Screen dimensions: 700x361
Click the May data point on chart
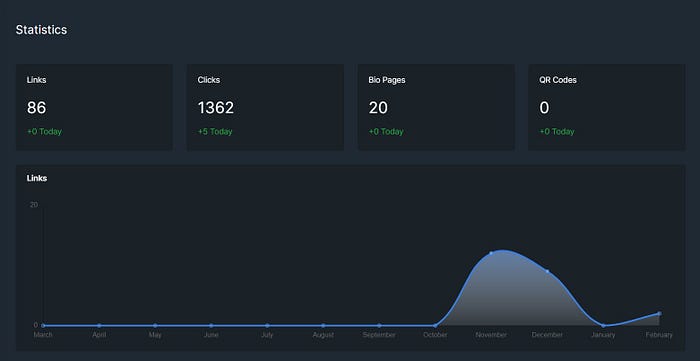coord(155,325)
